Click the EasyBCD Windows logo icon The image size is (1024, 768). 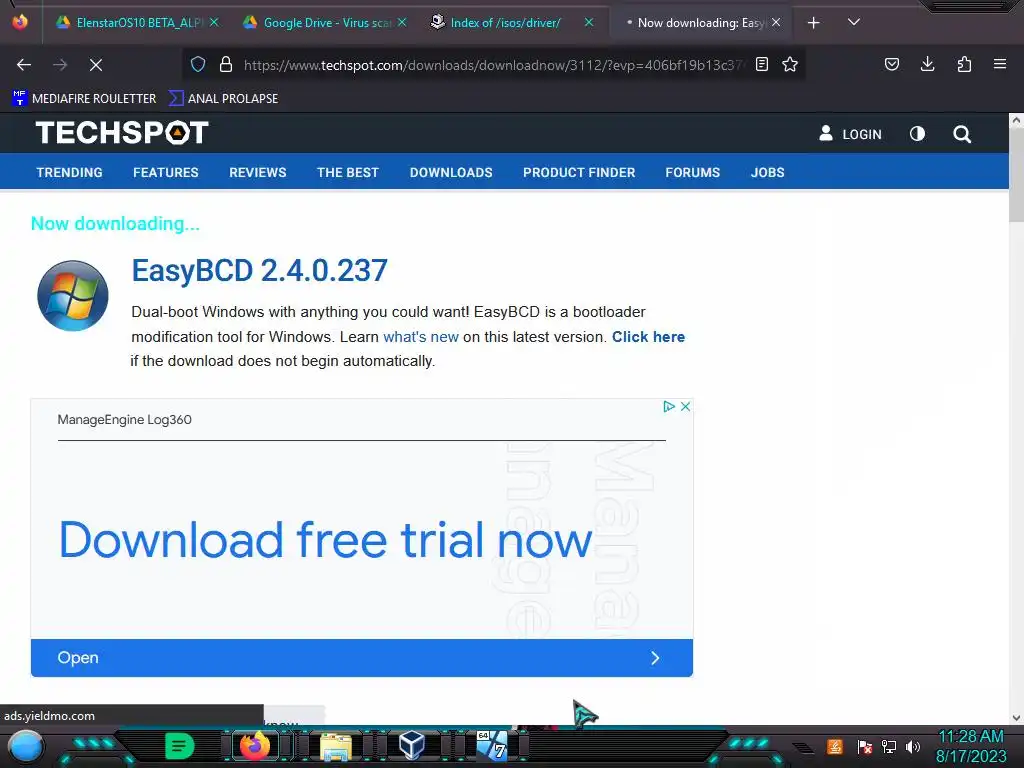tap(72, 295)
